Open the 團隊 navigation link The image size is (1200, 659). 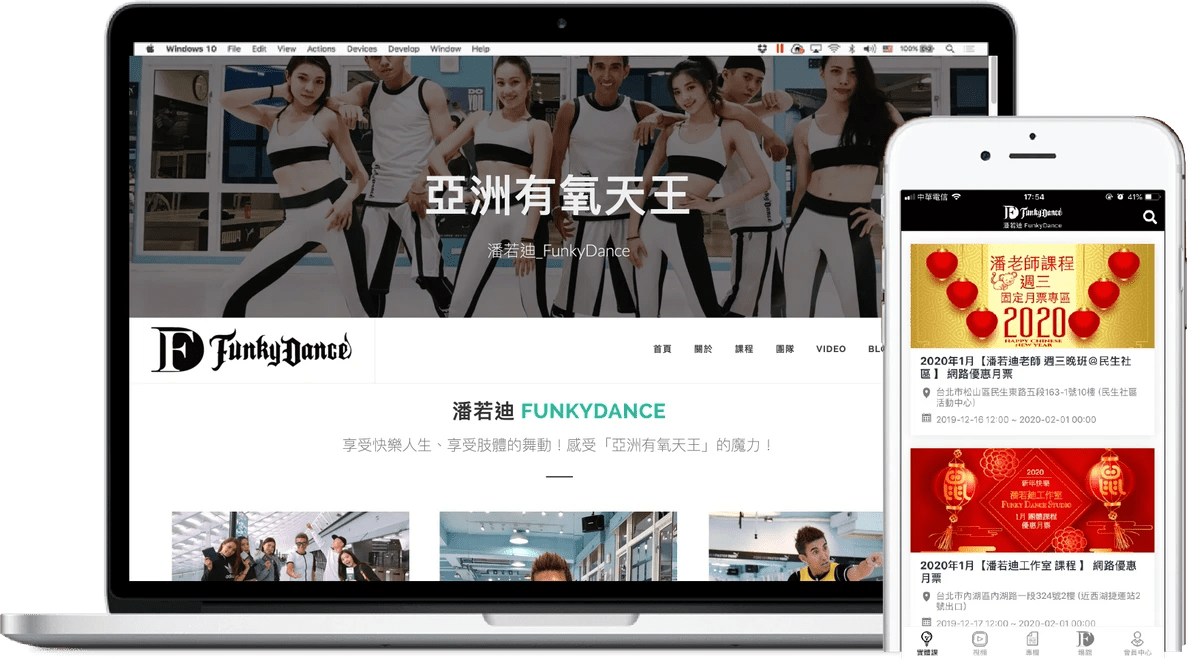pyautogui.click(x=785, y=349)
